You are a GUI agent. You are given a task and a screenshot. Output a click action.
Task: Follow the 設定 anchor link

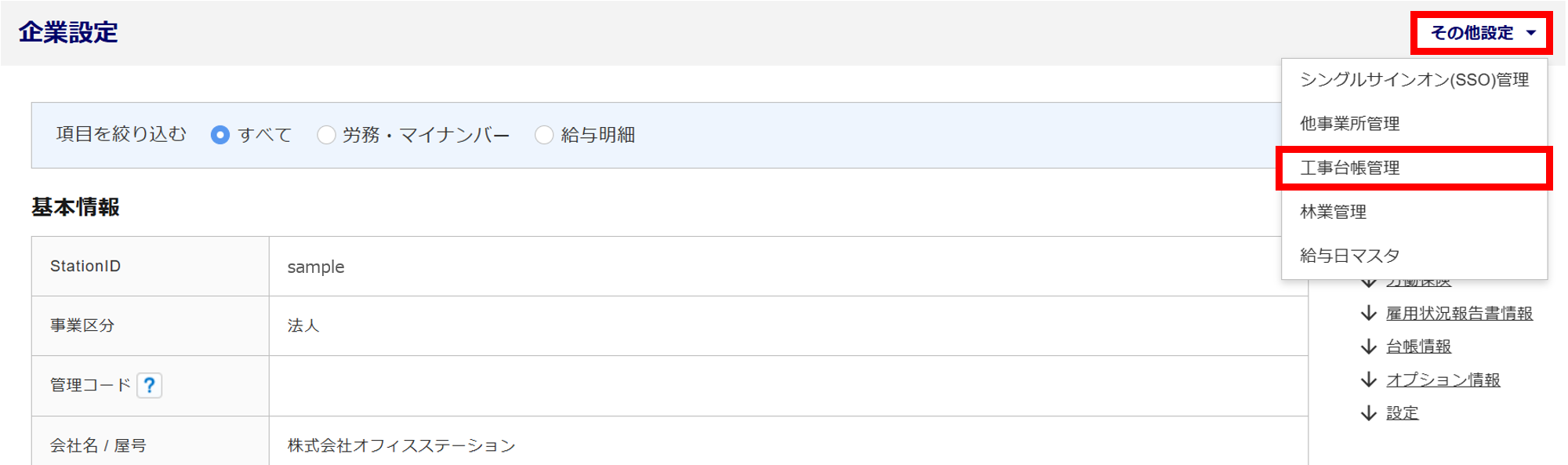coord(1402,412)
